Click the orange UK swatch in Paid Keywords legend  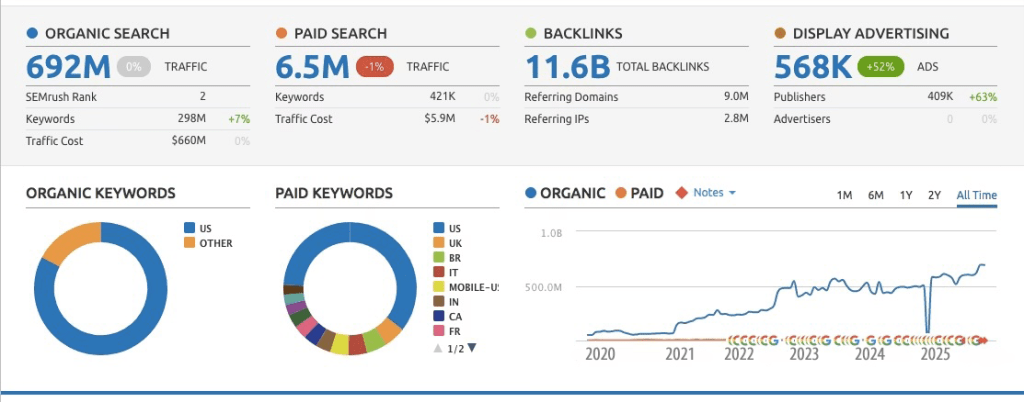[438, 243]
